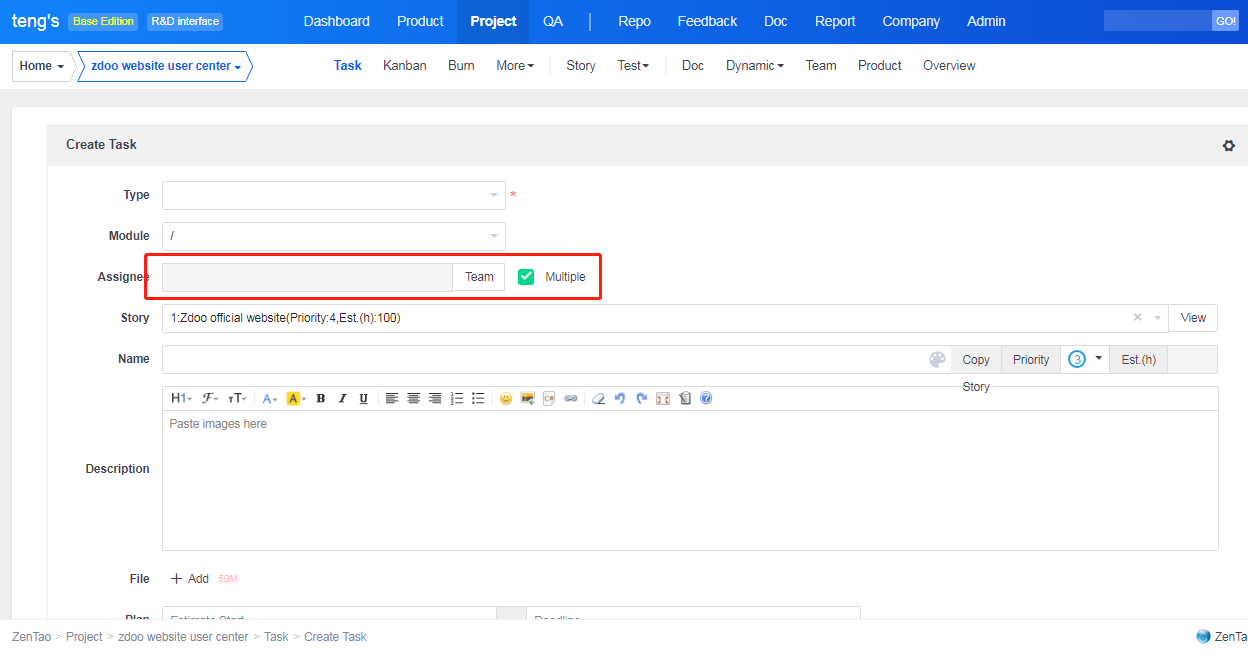Toggle bold formatting in the description editor
Screen dimensions: 1248x654
(321, 398)
